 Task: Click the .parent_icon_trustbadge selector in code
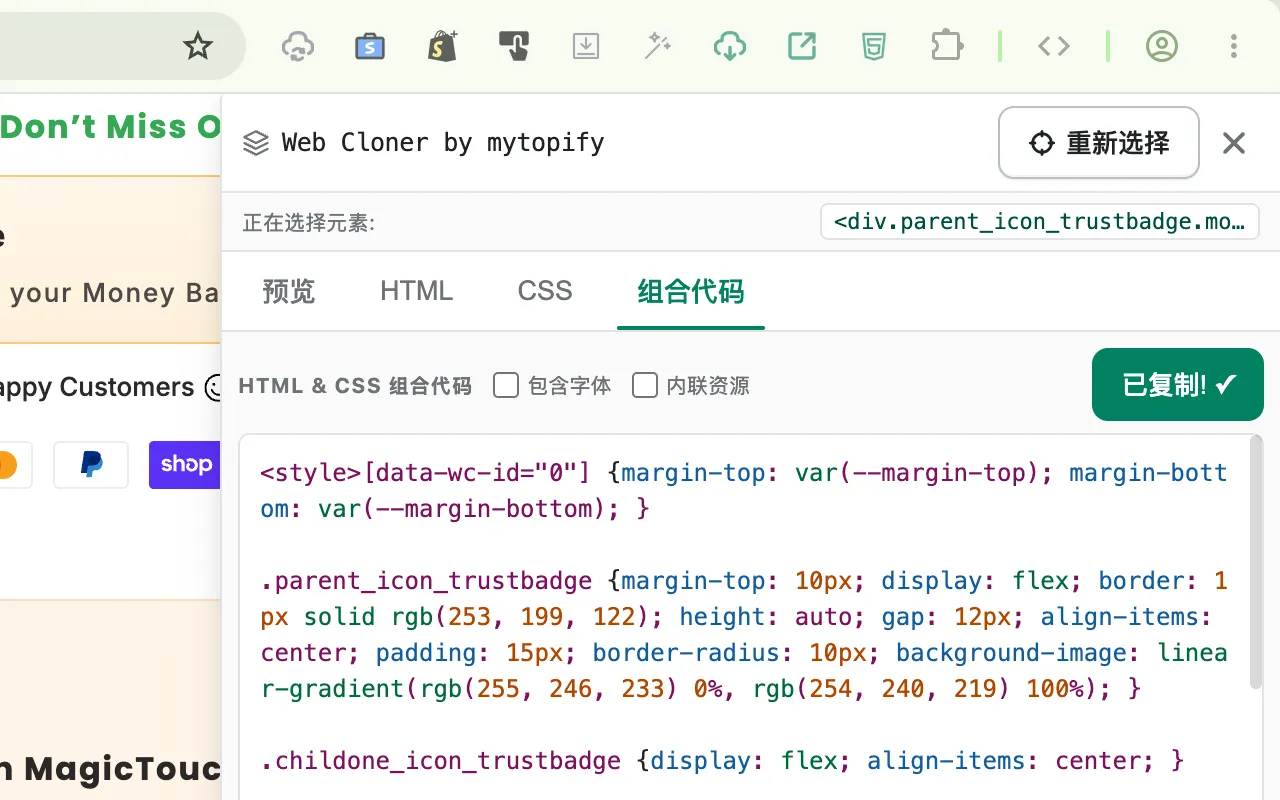click(427, 581)
